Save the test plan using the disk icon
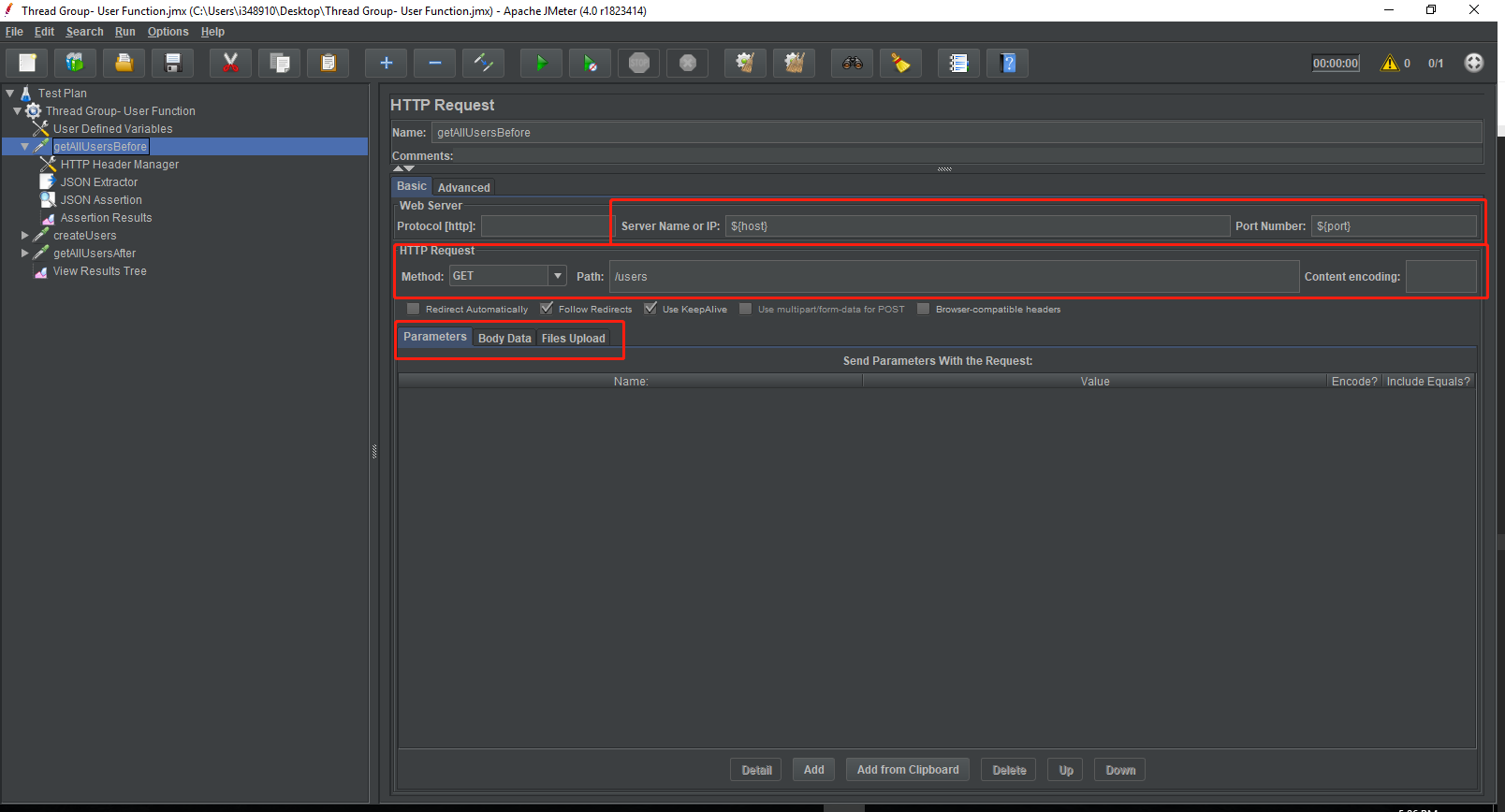This screenshot has height=812, width=1505. click(172, 63)
